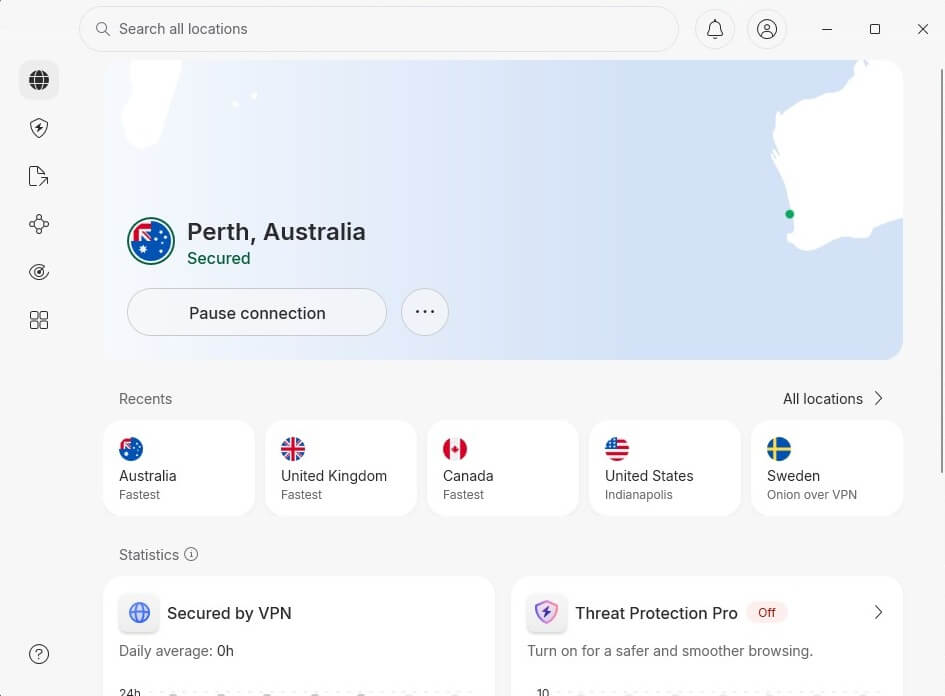Click into Search all locations field
This screenshot has width=945, height=696.
tap(378, 29)
